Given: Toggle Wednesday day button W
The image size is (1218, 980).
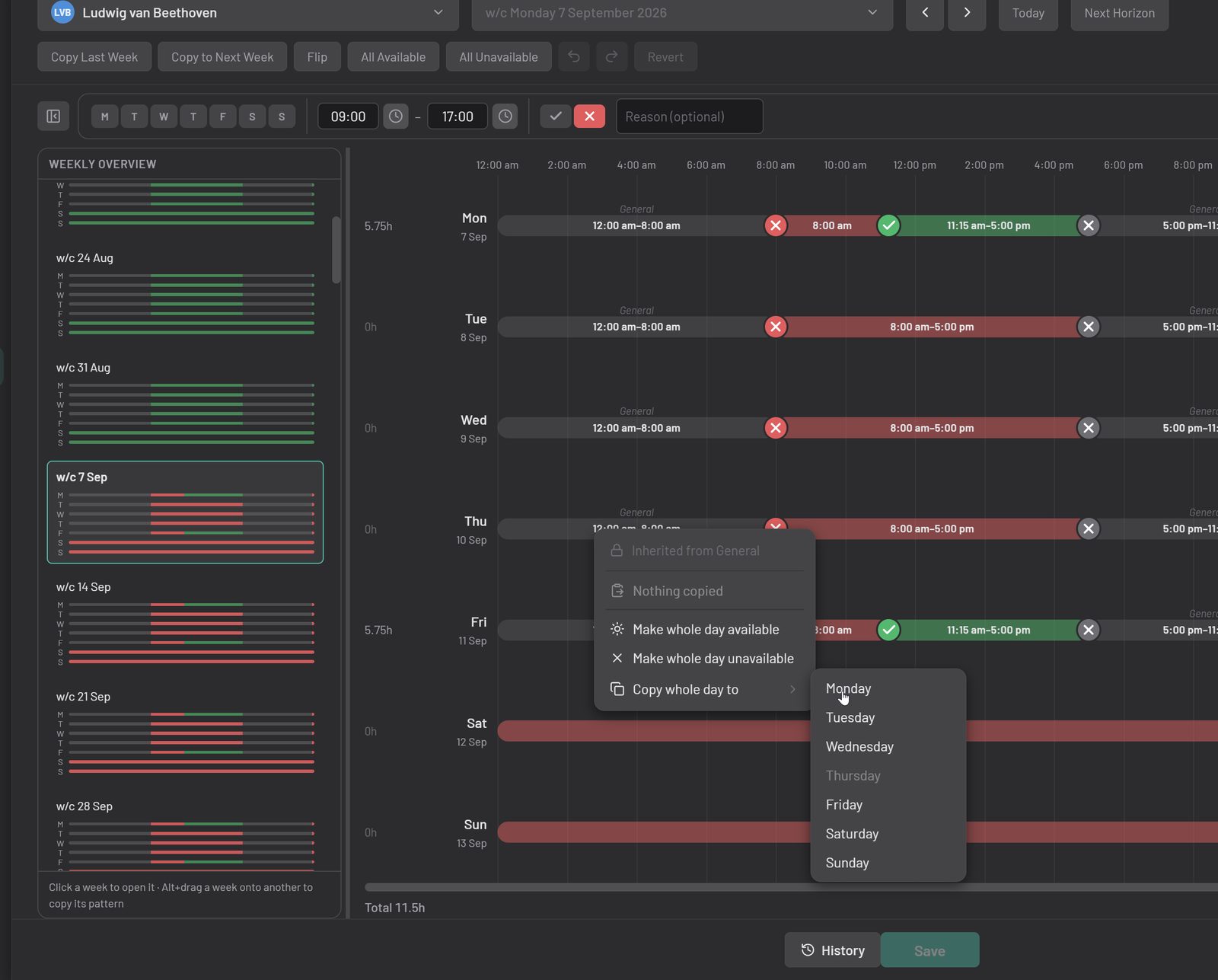Looking at the screenshot, I should [164, 117].
